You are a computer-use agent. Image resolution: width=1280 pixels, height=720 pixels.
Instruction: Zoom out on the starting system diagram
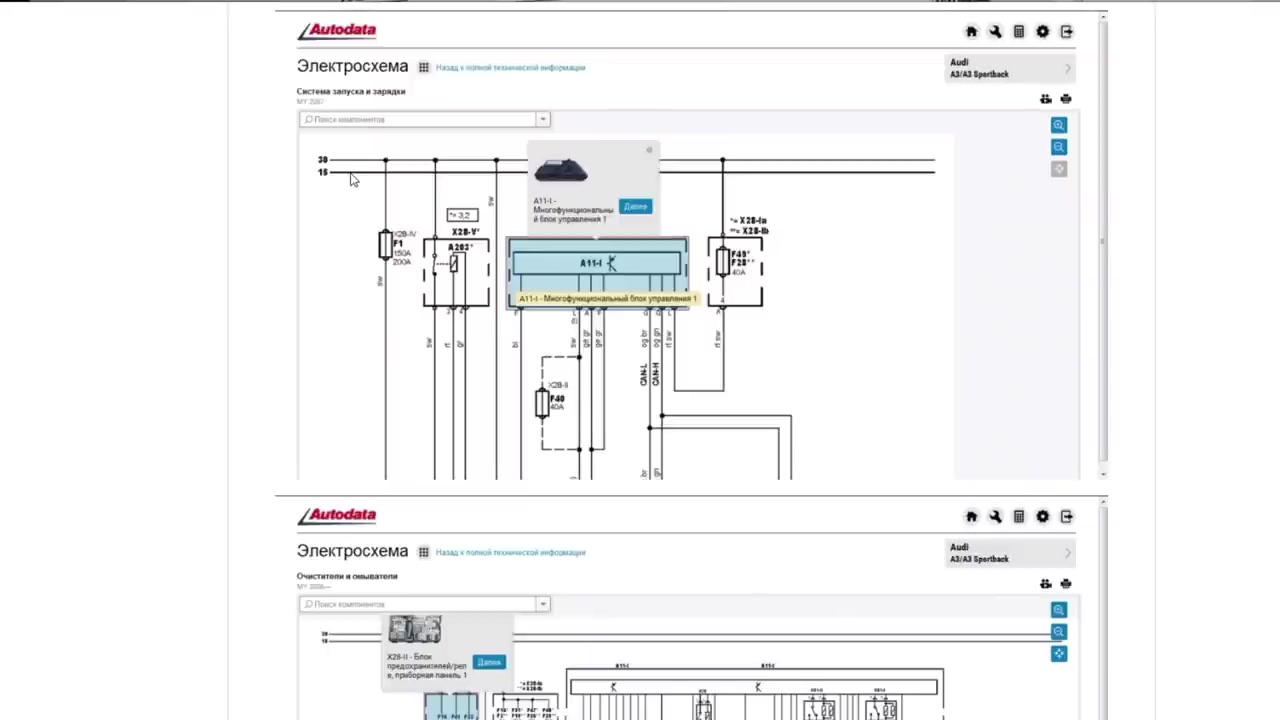click(x=1059, y=147)
